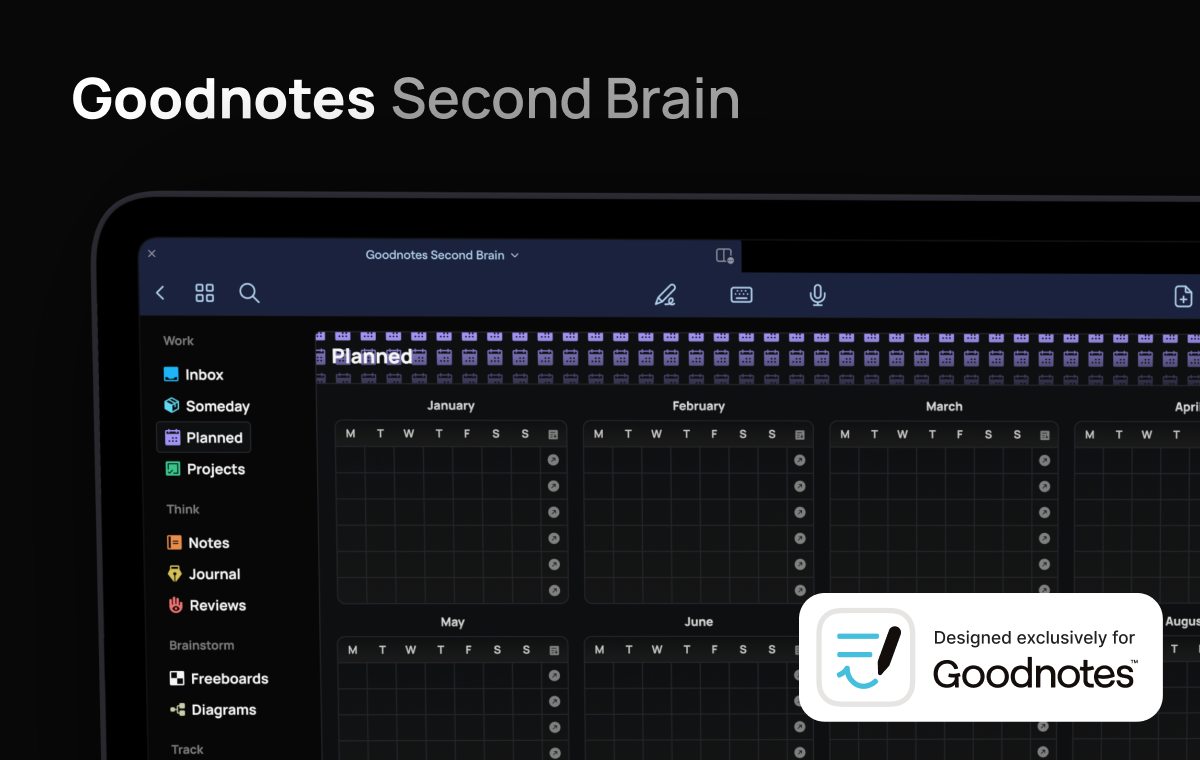Click February's calendar icon in weekday header
The width and height of the screenshot is (1200, 760).
click(x=799, y=435)
